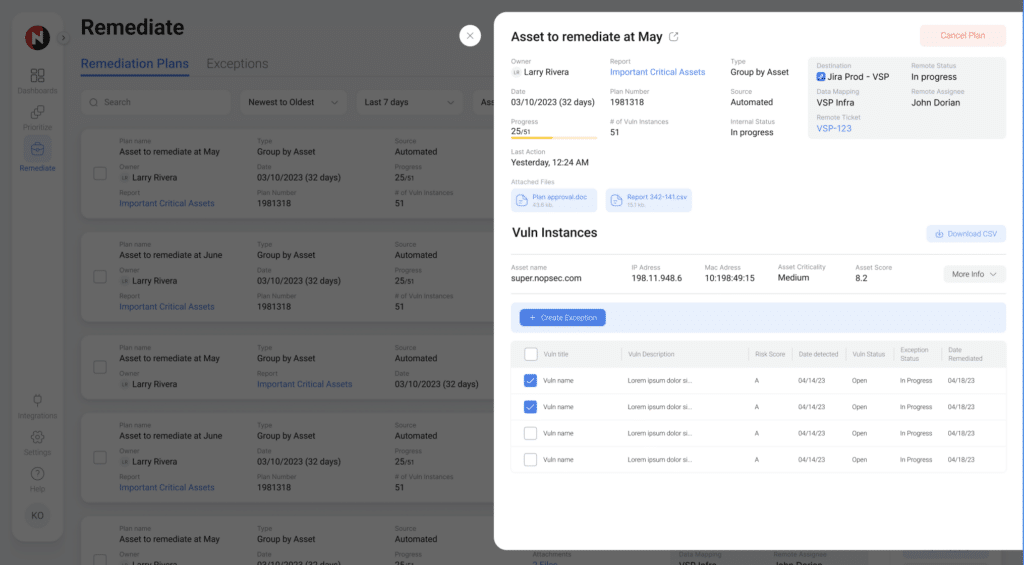Select checkbox of first Asset to remediate at June plan
The width and height of the screenshot is (1024, 565).
point(100,277)
